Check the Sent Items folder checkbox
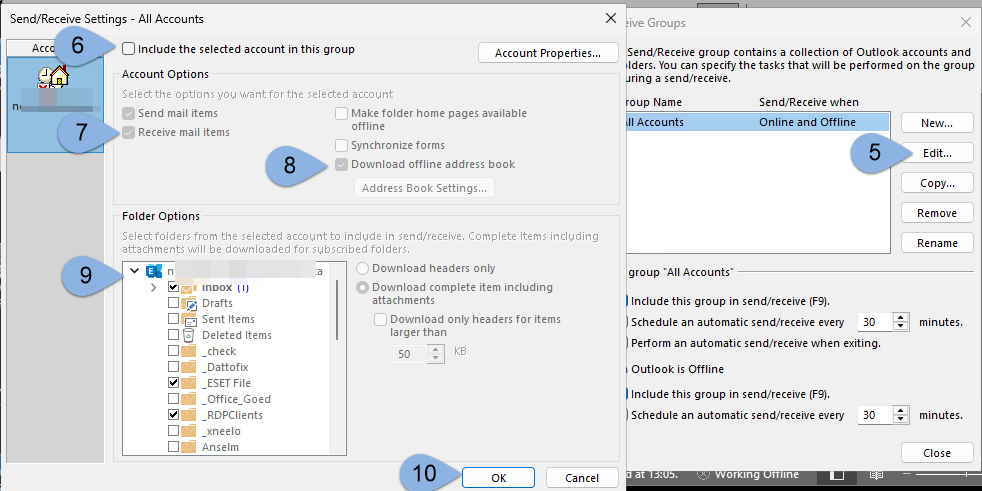 click(173, 319)
